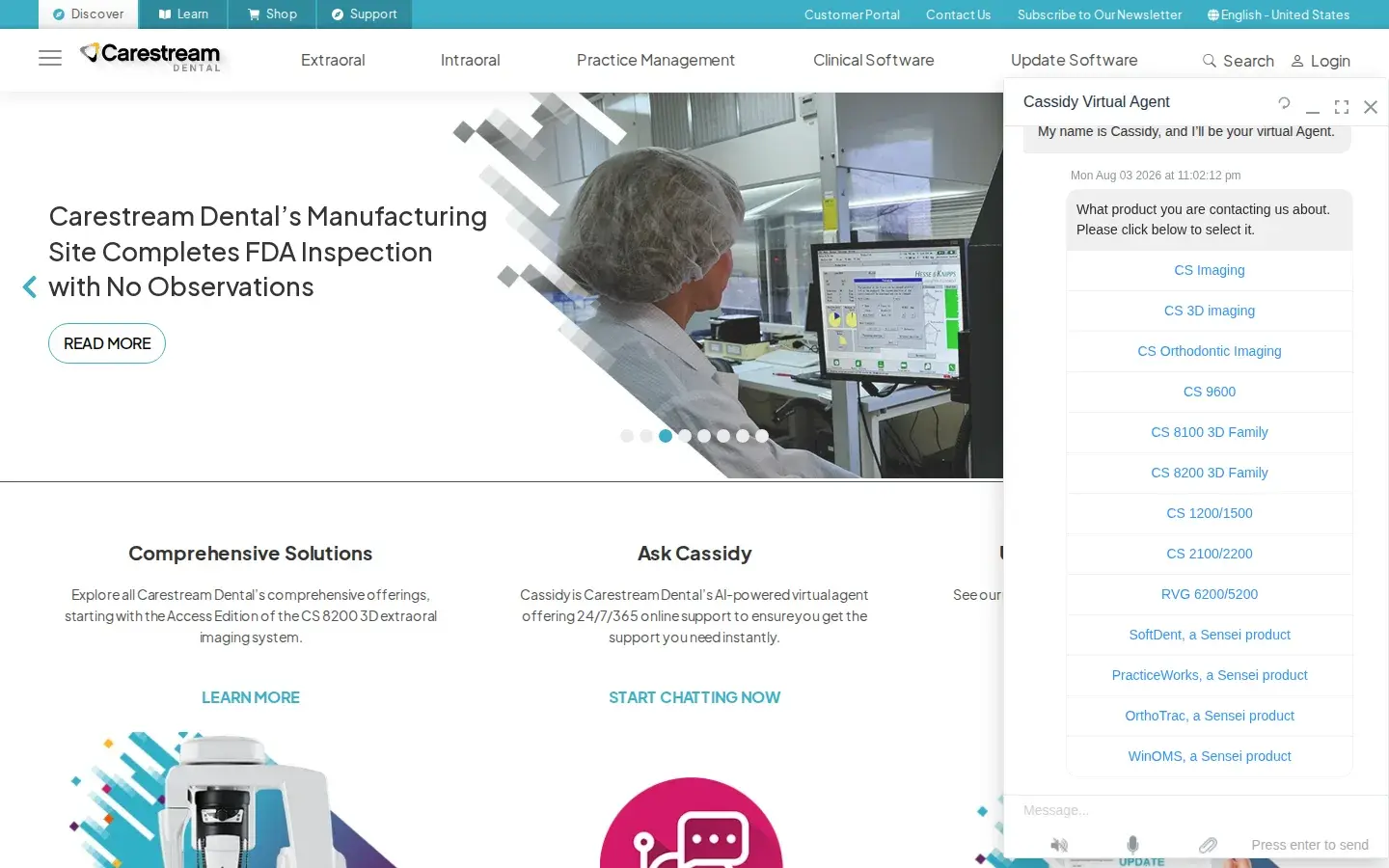
Task: Click the READ MORE button
Action: (107, 343)
